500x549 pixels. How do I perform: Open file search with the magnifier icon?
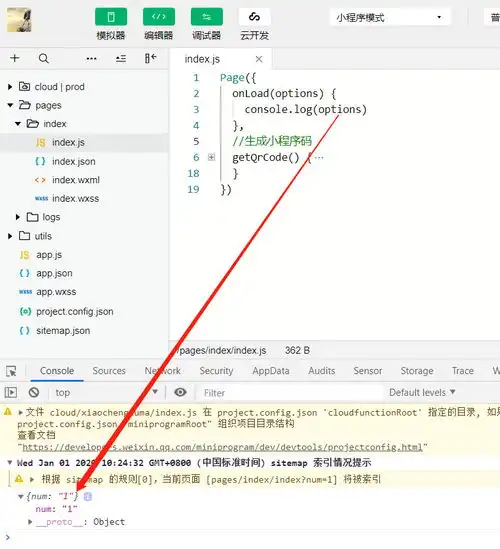44,58
